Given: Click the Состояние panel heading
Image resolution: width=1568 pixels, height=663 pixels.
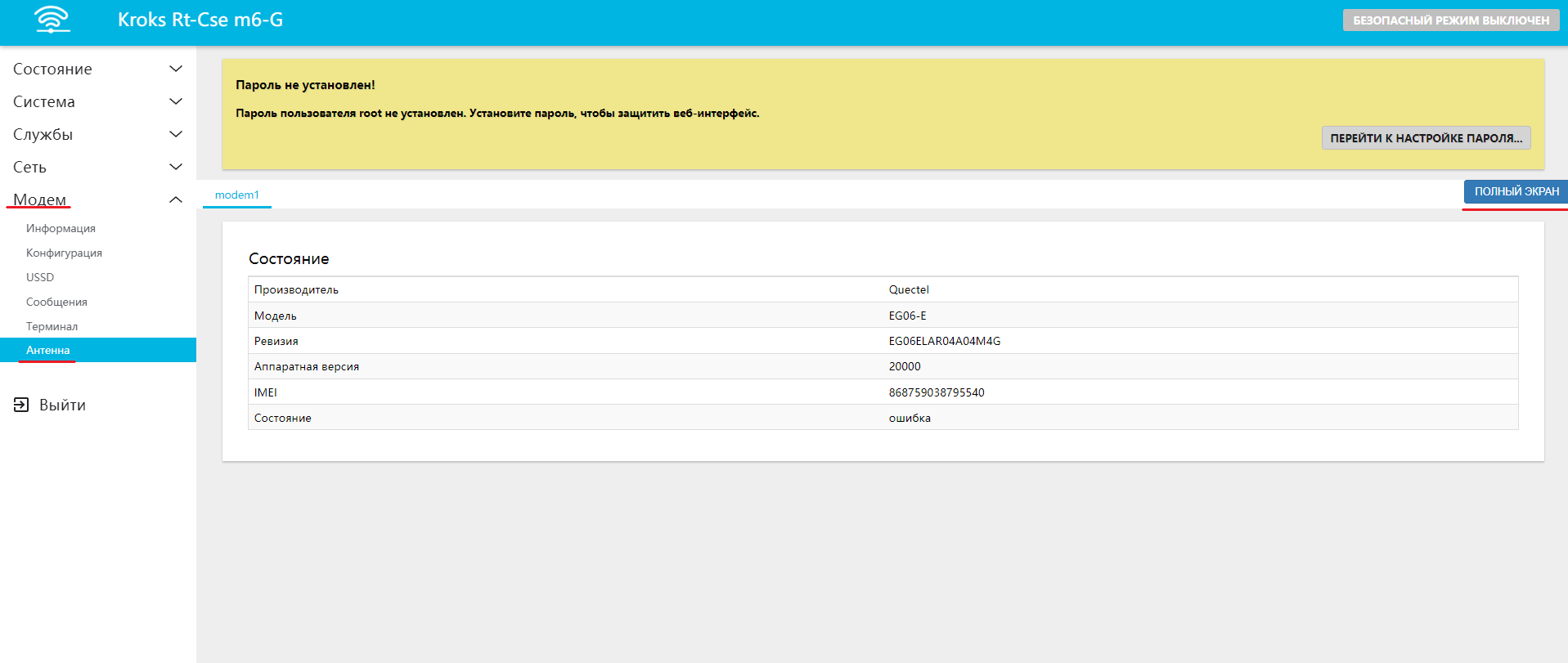Looking at the screenshot, I should [289, 258].
